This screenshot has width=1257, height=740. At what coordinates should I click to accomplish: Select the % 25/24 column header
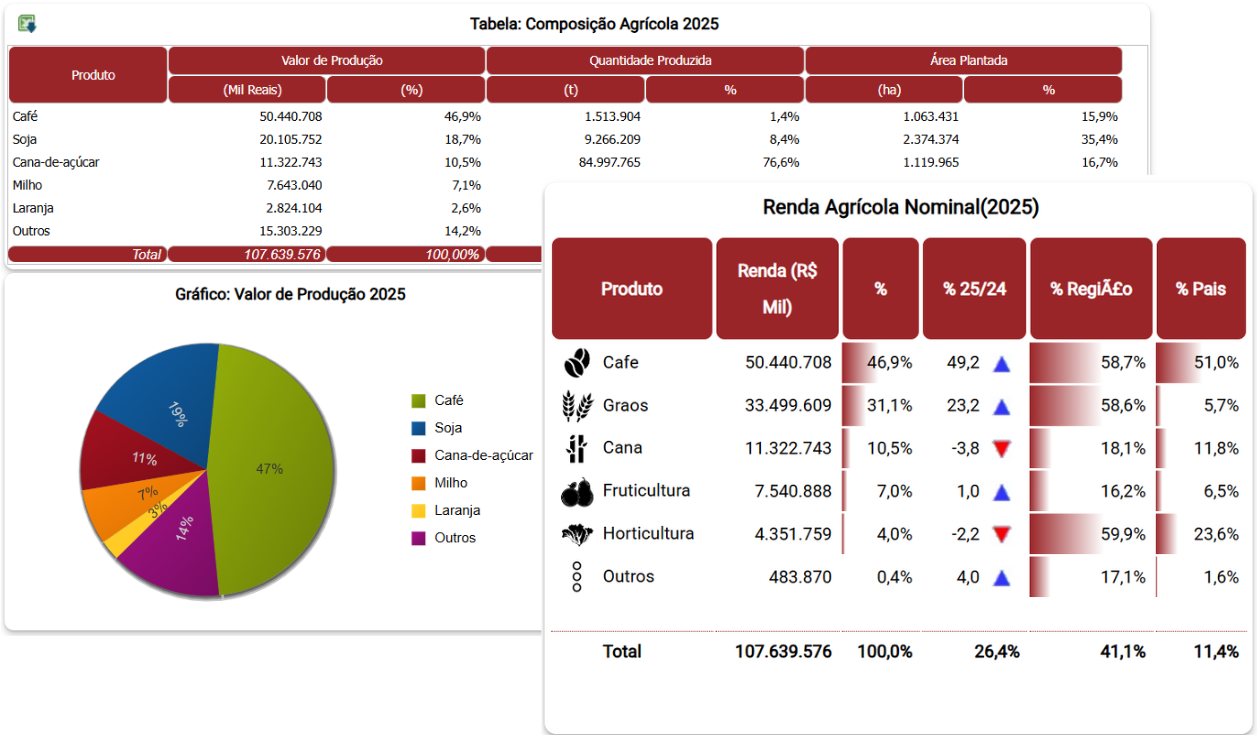(x=974, y=289)
